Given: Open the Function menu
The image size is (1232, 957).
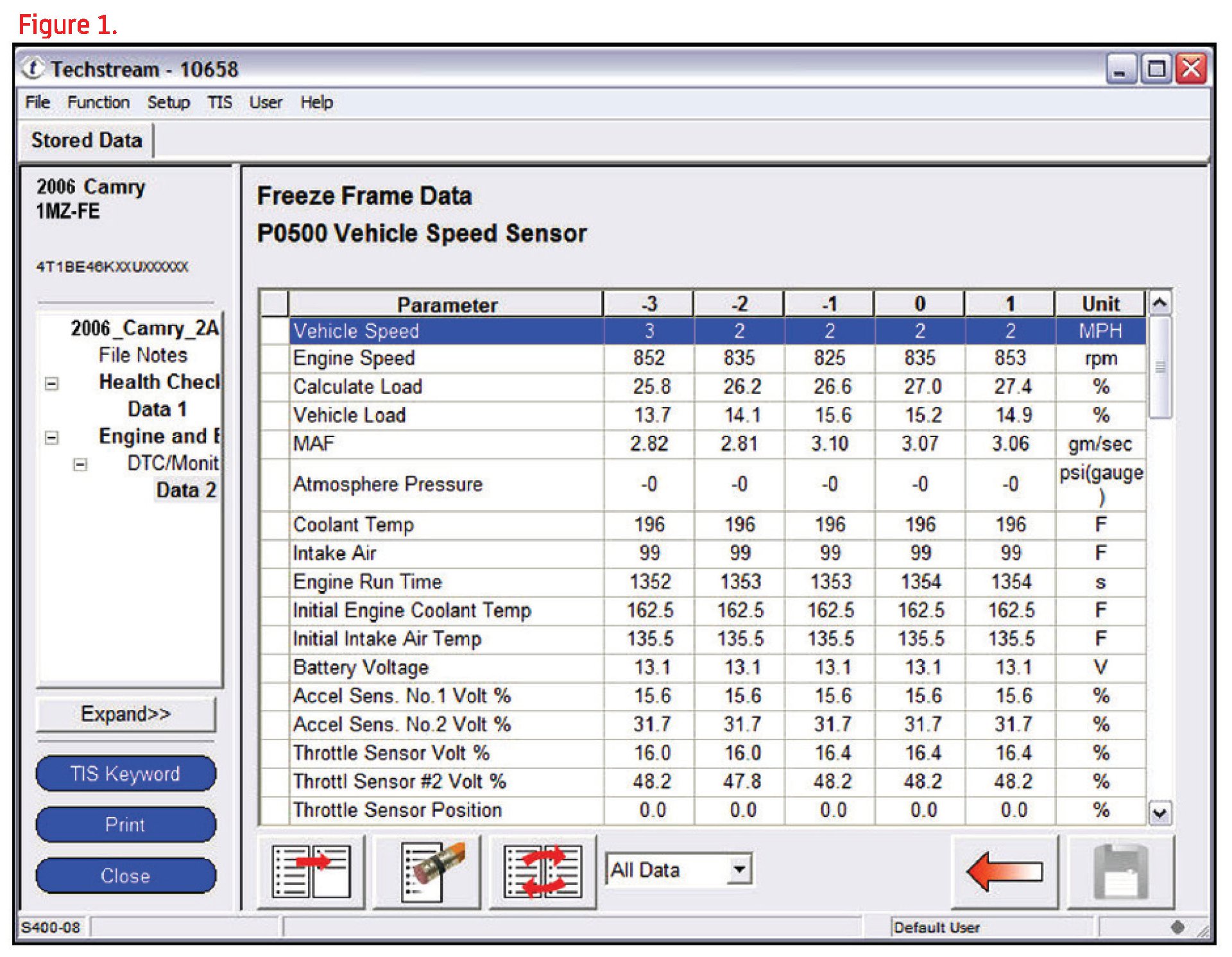Looking at the screenshot, I should tap(98, 103).
